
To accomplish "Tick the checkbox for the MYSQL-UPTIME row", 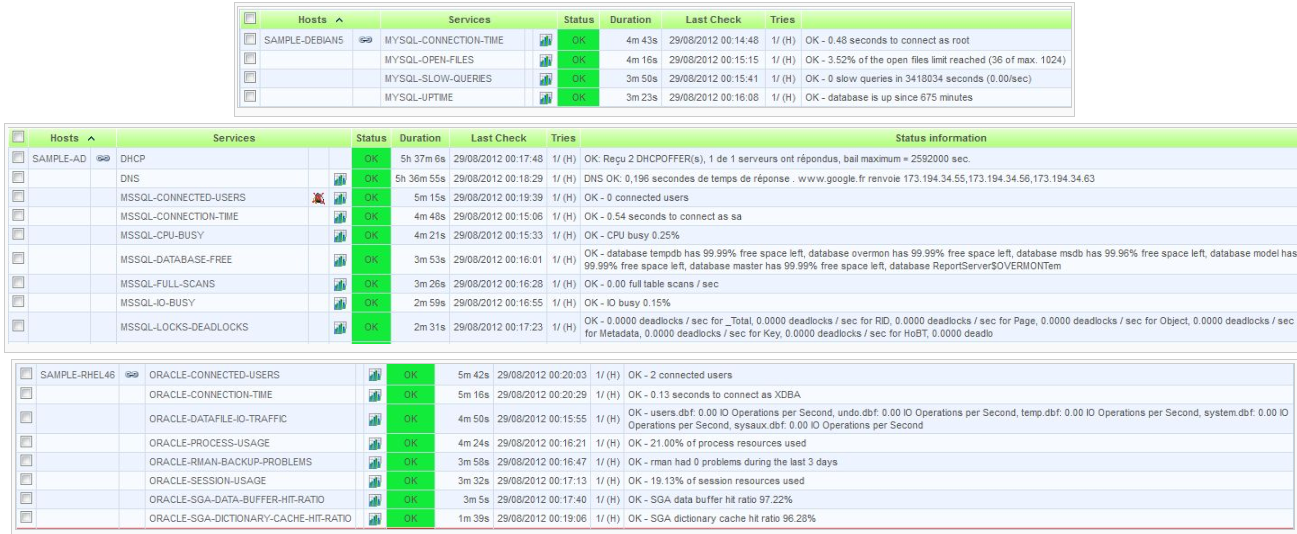I will [250, 97].
